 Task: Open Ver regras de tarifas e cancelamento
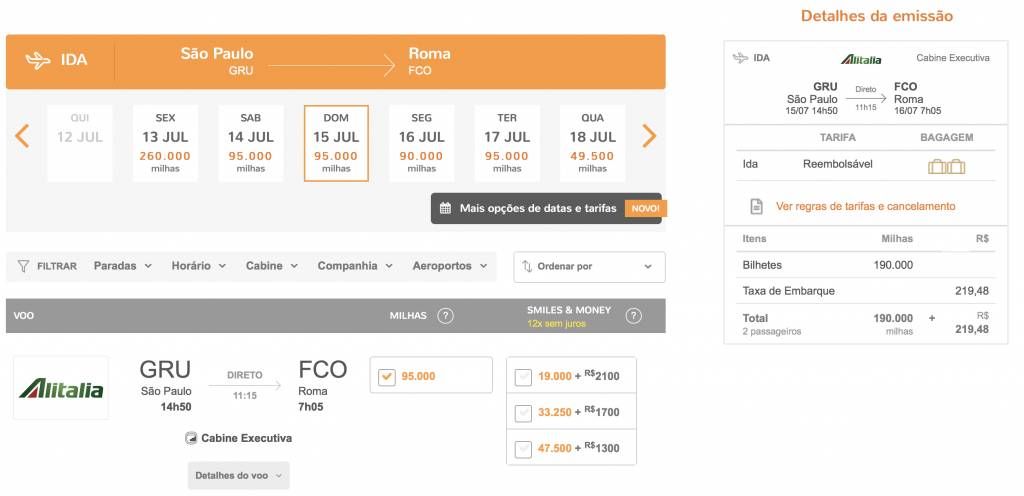(865, 206)
